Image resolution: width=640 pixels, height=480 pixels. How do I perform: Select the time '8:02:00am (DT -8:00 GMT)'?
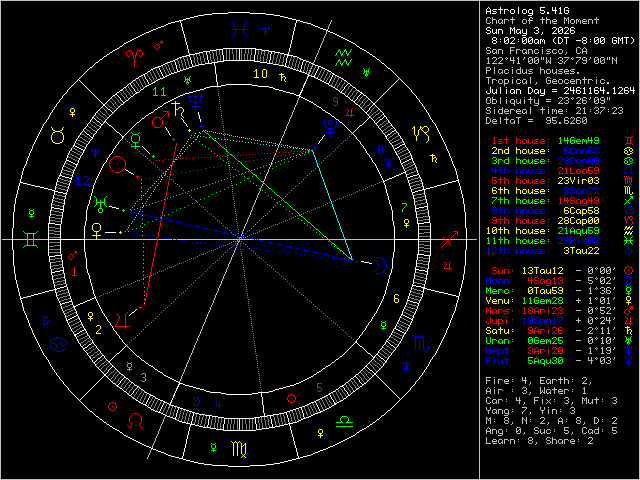[563, 41]
